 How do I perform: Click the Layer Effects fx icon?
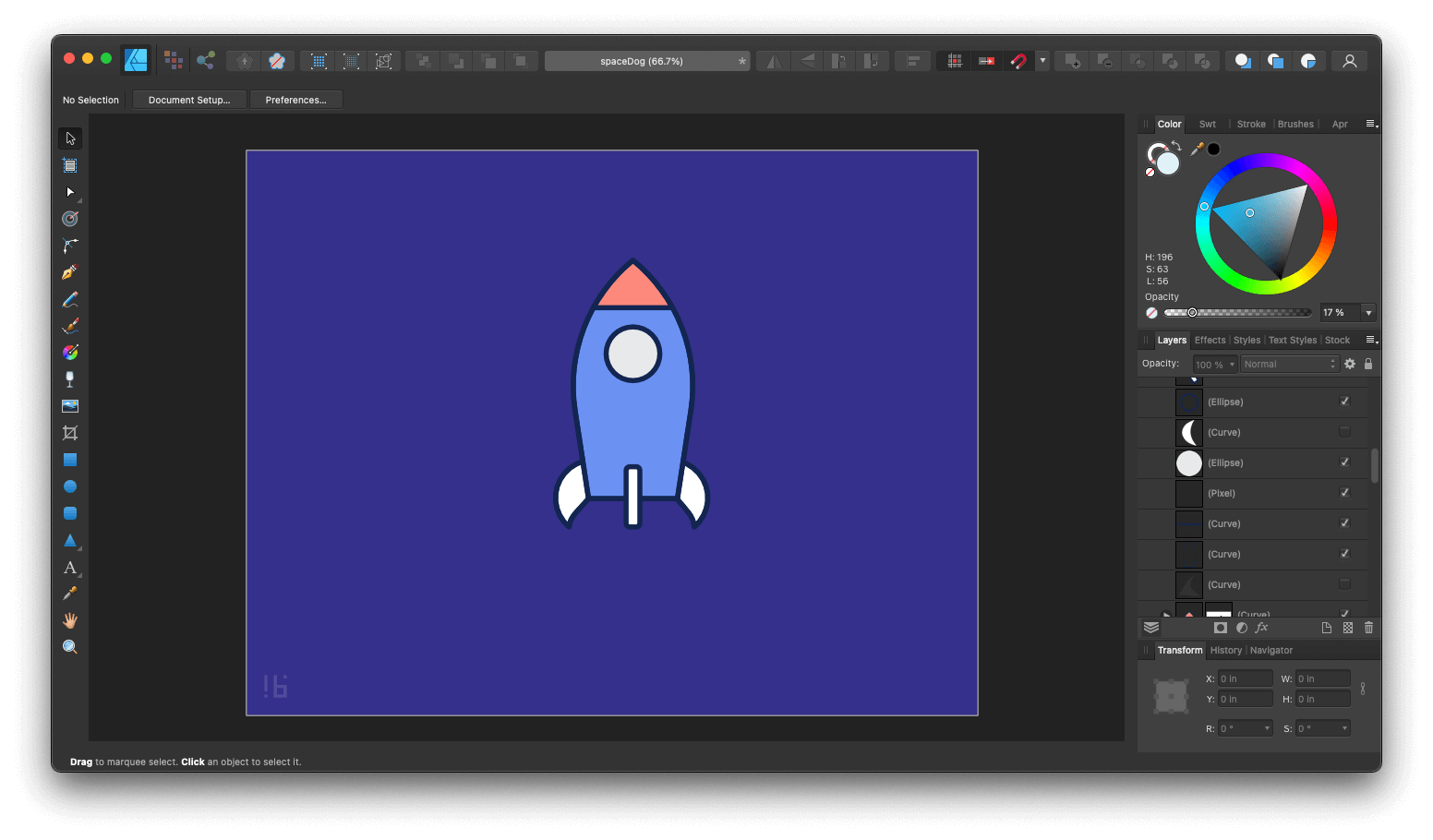click(1261, 628)
